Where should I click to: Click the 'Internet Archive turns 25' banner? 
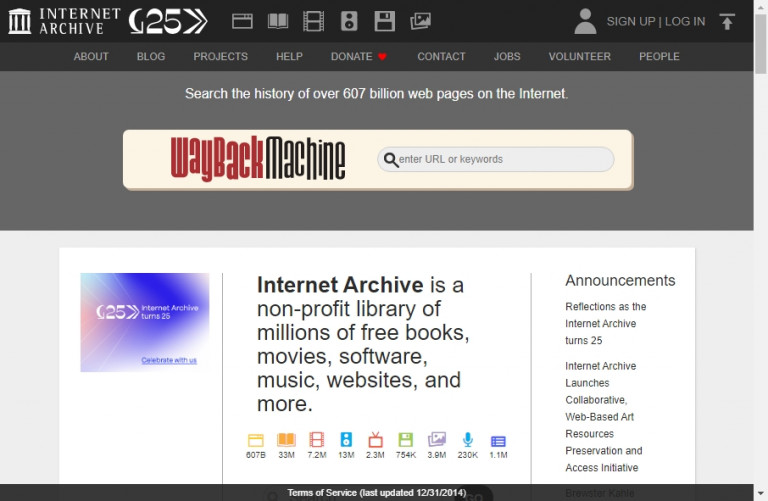tap(145, 322)
